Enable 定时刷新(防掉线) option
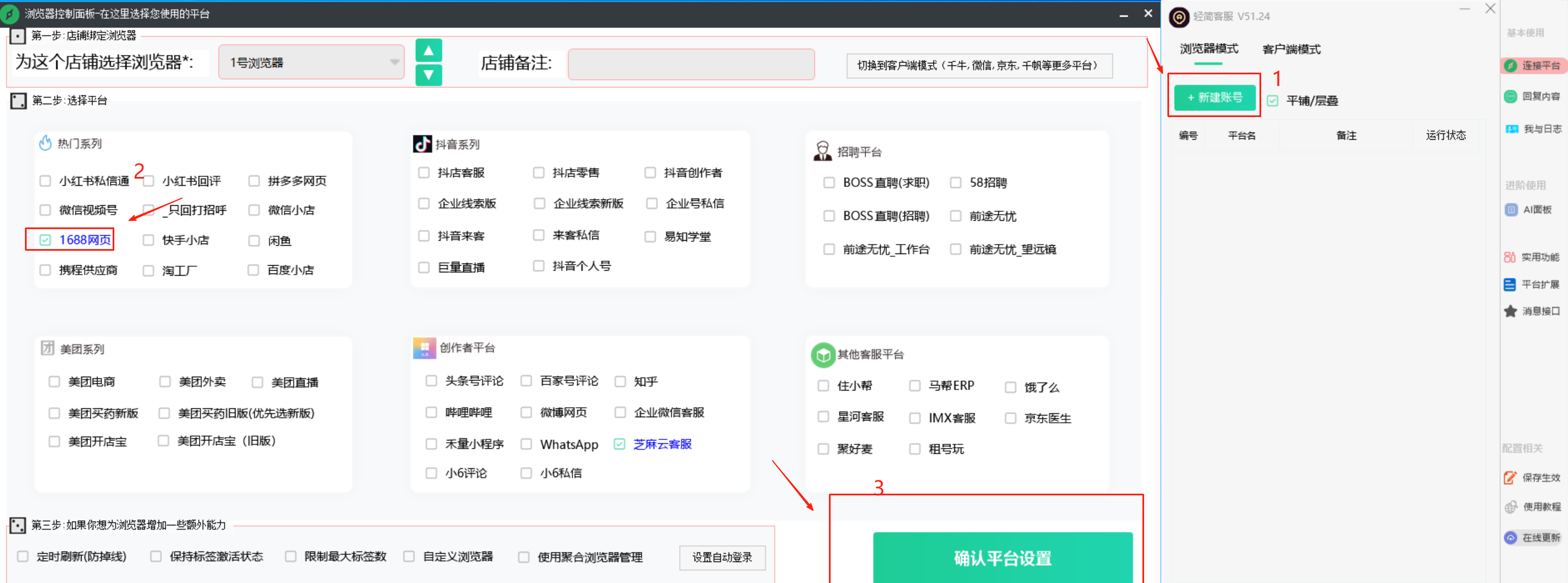 pos(23,556)
